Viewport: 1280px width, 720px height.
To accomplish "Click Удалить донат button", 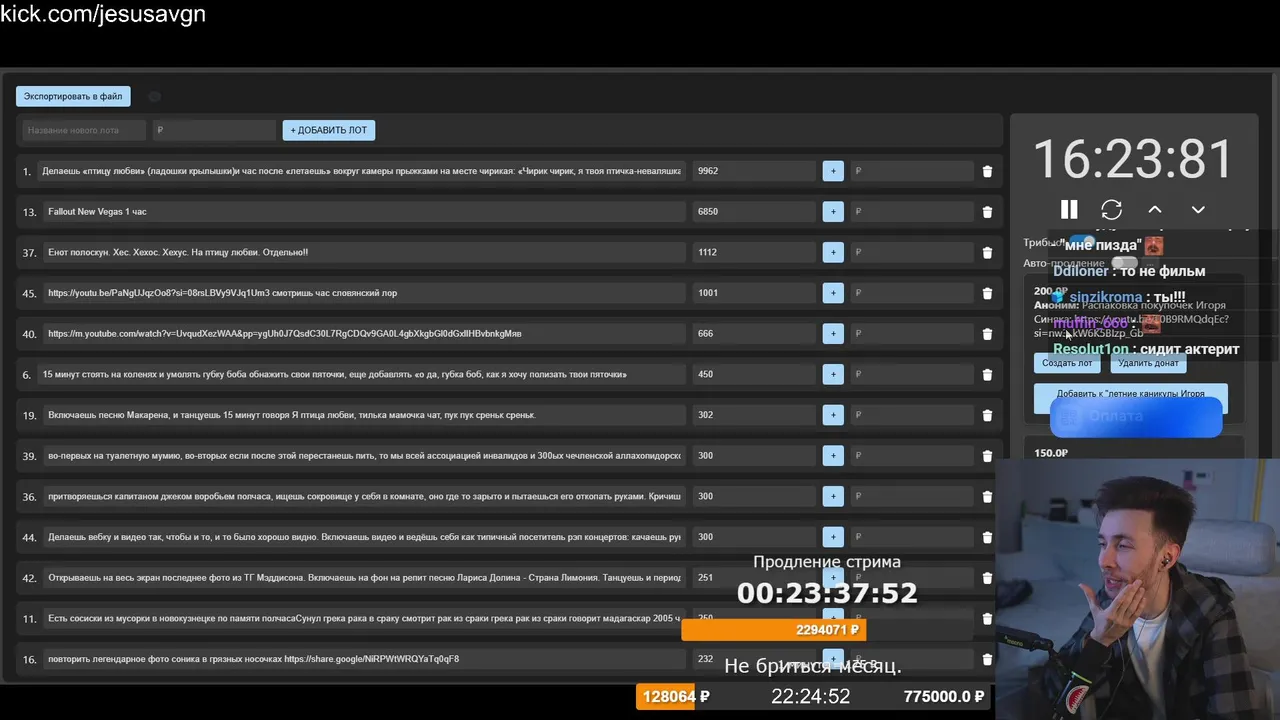I will tap(1148, 363).
